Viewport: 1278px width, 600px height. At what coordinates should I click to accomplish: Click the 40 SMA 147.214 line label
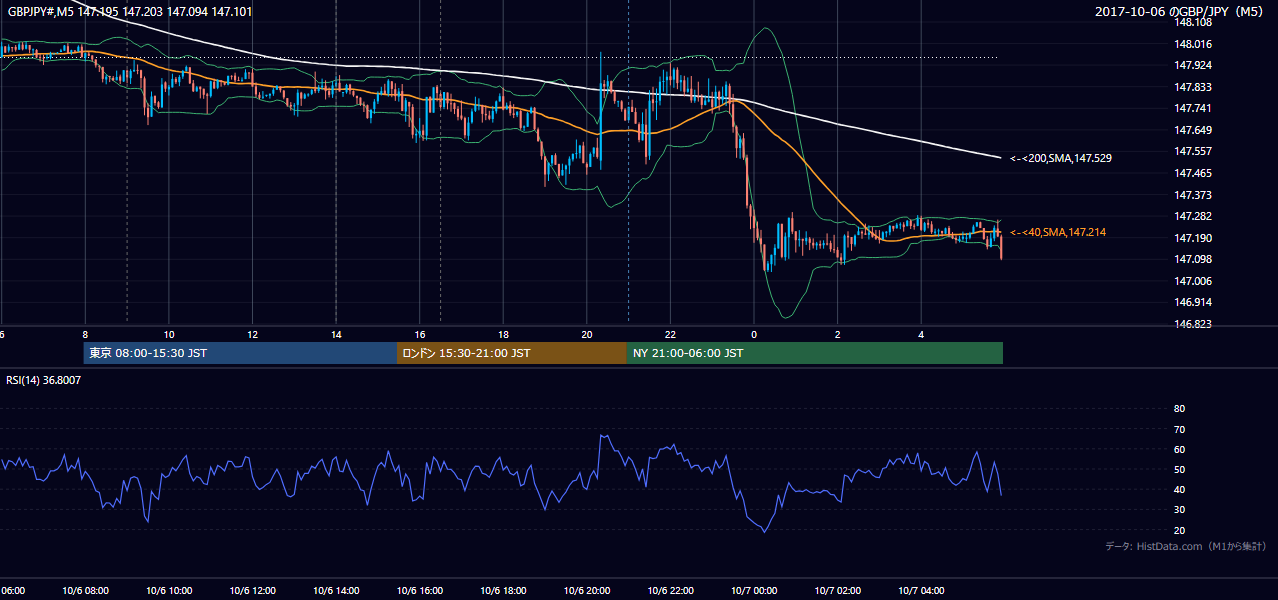click(1058, 232)
